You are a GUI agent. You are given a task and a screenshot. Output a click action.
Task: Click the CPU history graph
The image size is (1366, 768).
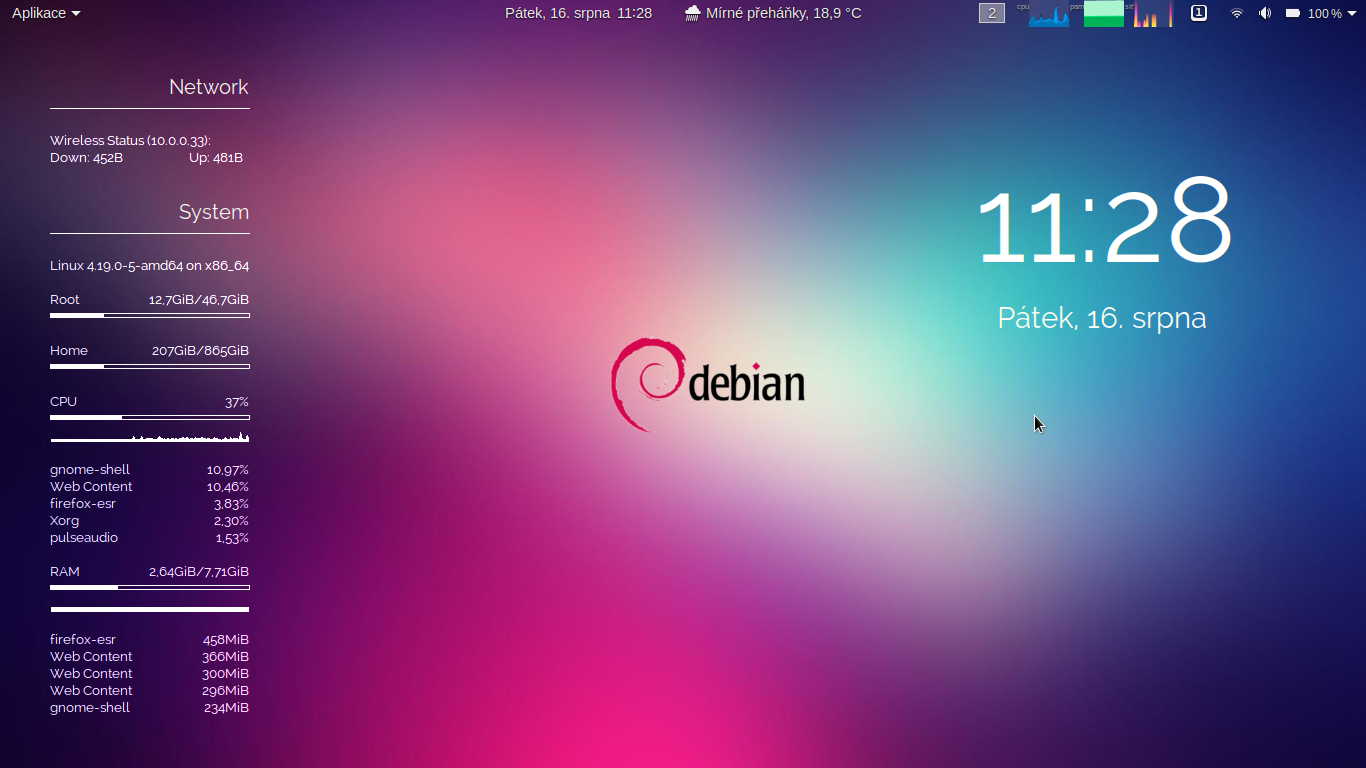(x=150, y=436)
